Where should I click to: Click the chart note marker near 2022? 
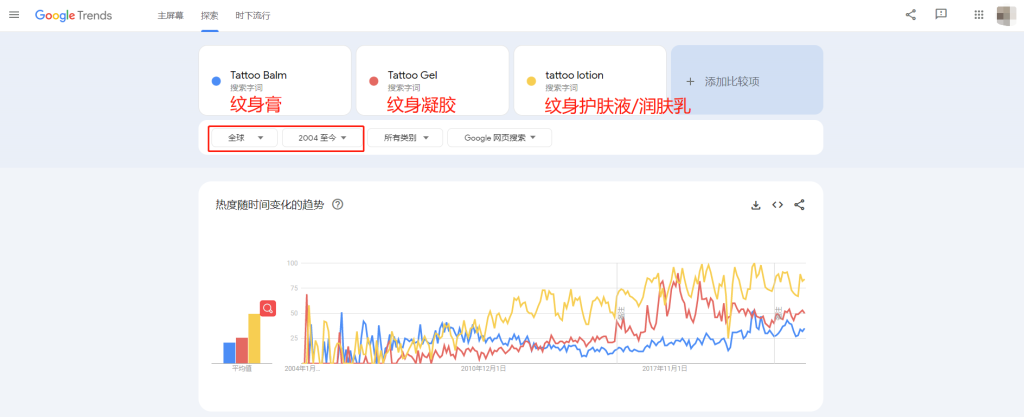click(x=778, y=313)
